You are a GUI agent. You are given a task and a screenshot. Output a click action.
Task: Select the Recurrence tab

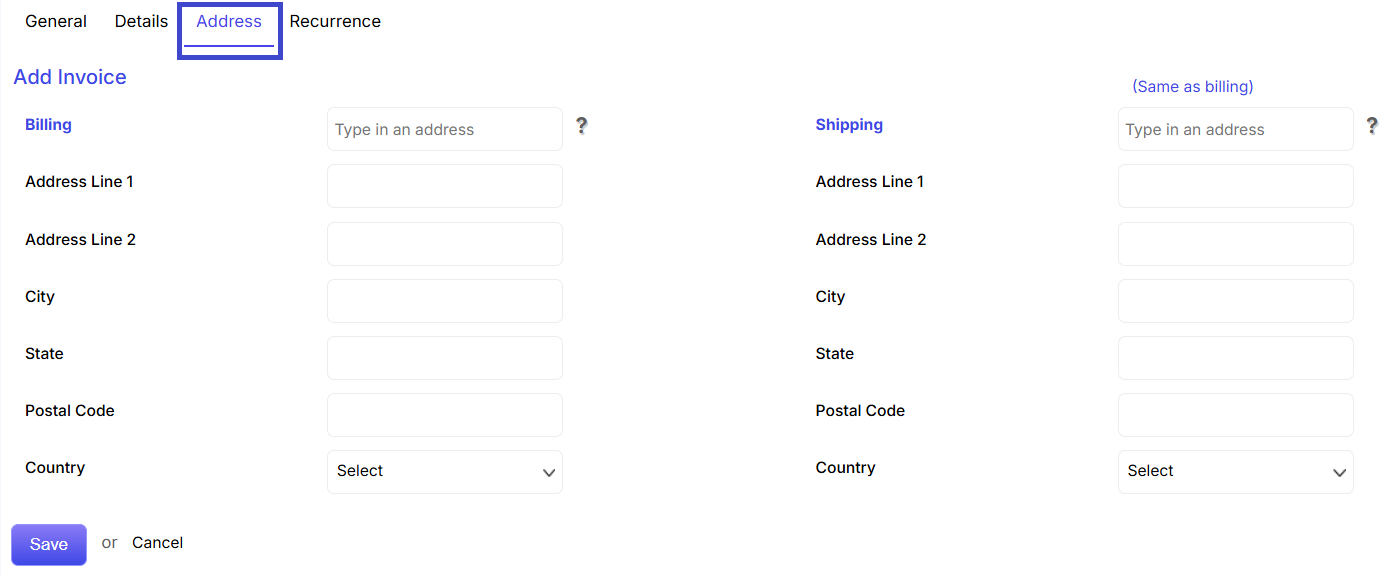point(335,21)
